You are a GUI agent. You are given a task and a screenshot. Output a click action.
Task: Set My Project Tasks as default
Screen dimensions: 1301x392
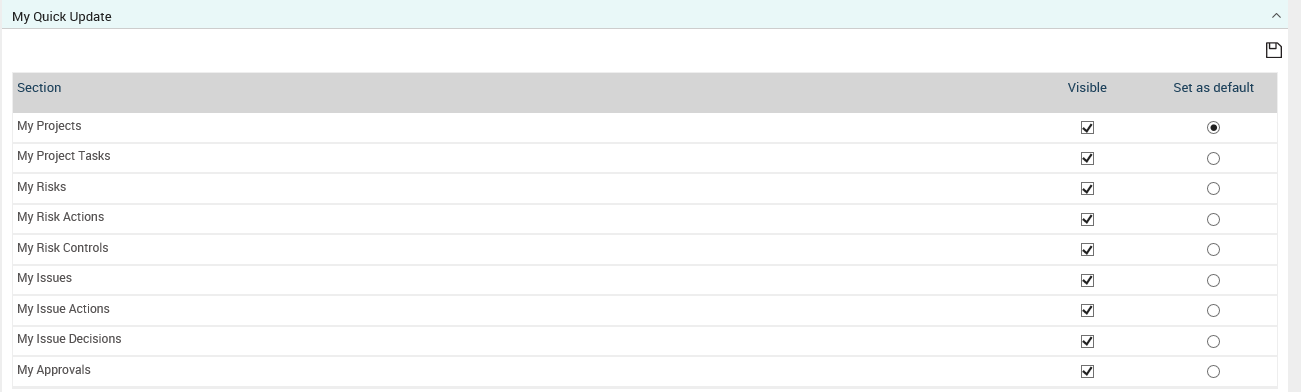point(1213,158)
